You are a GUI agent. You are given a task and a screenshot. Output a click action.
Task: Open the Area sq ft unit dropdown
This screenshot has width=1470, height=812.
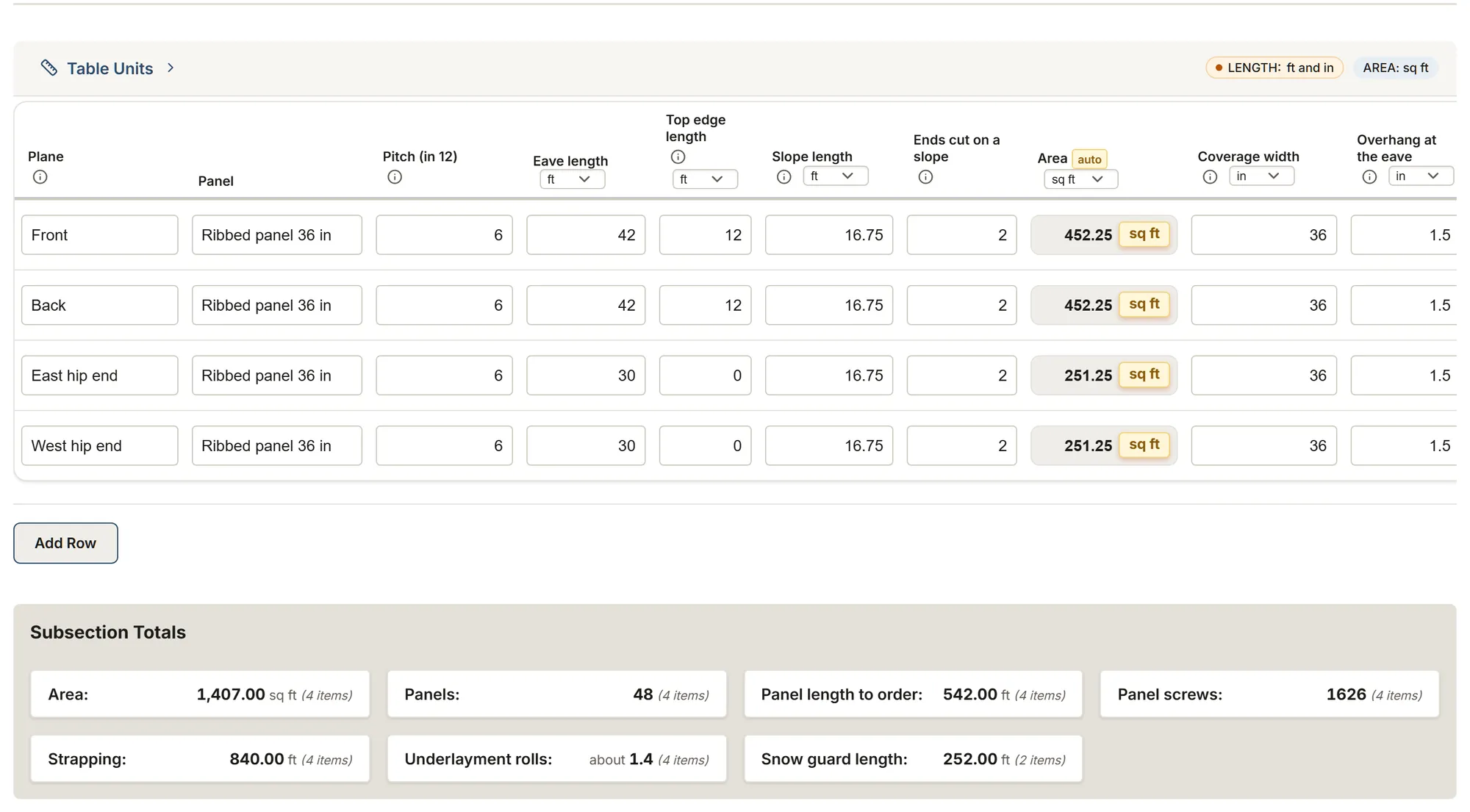click(1081, 179)
